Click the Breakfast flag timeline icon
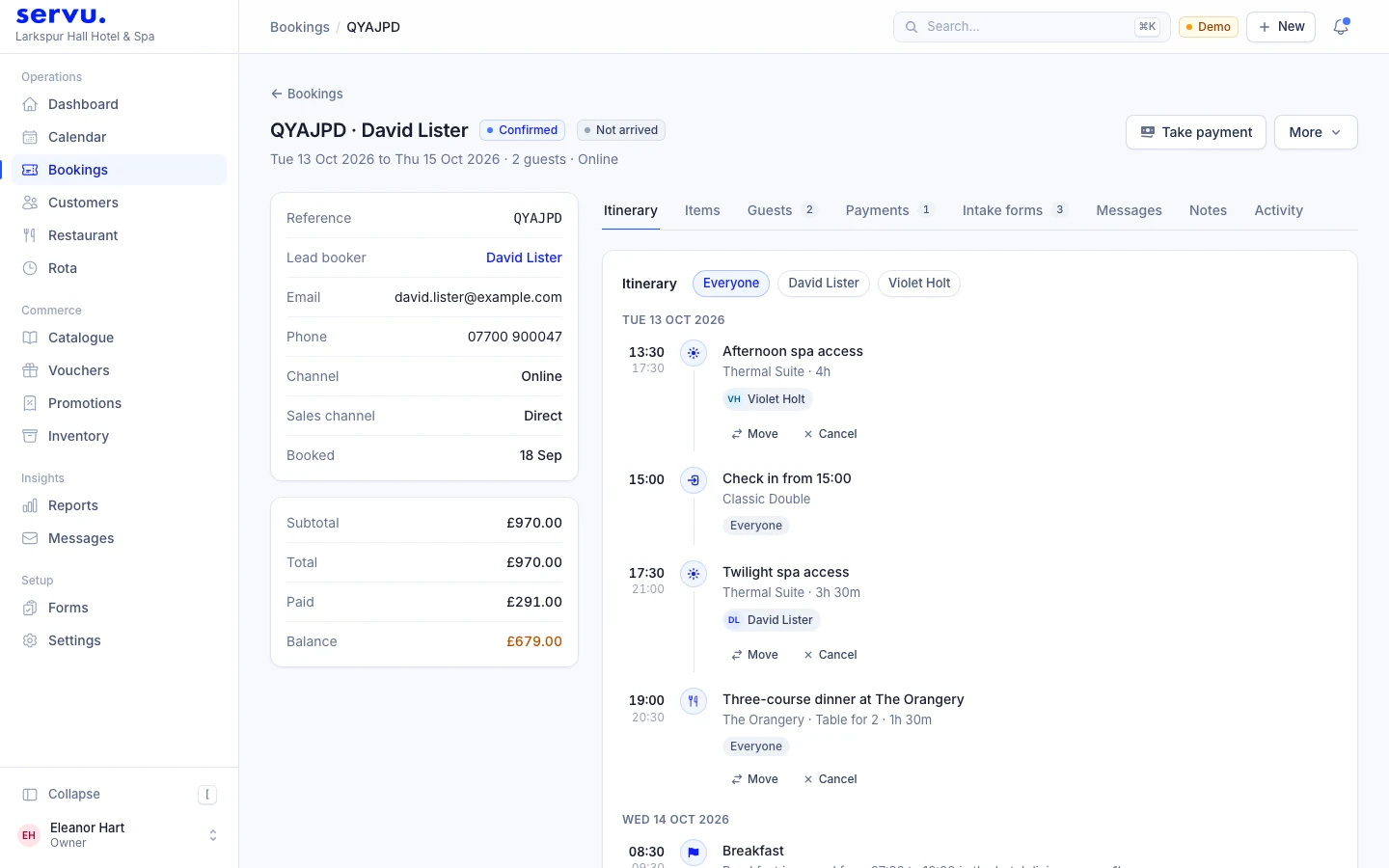 tap(694, 853)
